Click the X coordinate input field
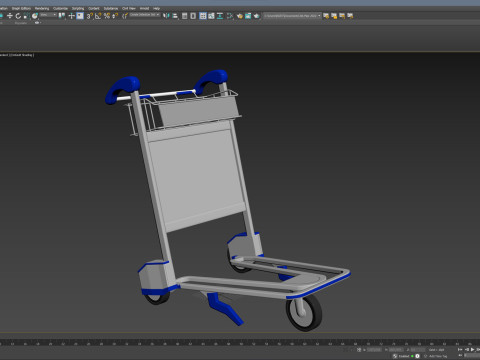Screen dimensions: 480x360 tap(374, 350)
